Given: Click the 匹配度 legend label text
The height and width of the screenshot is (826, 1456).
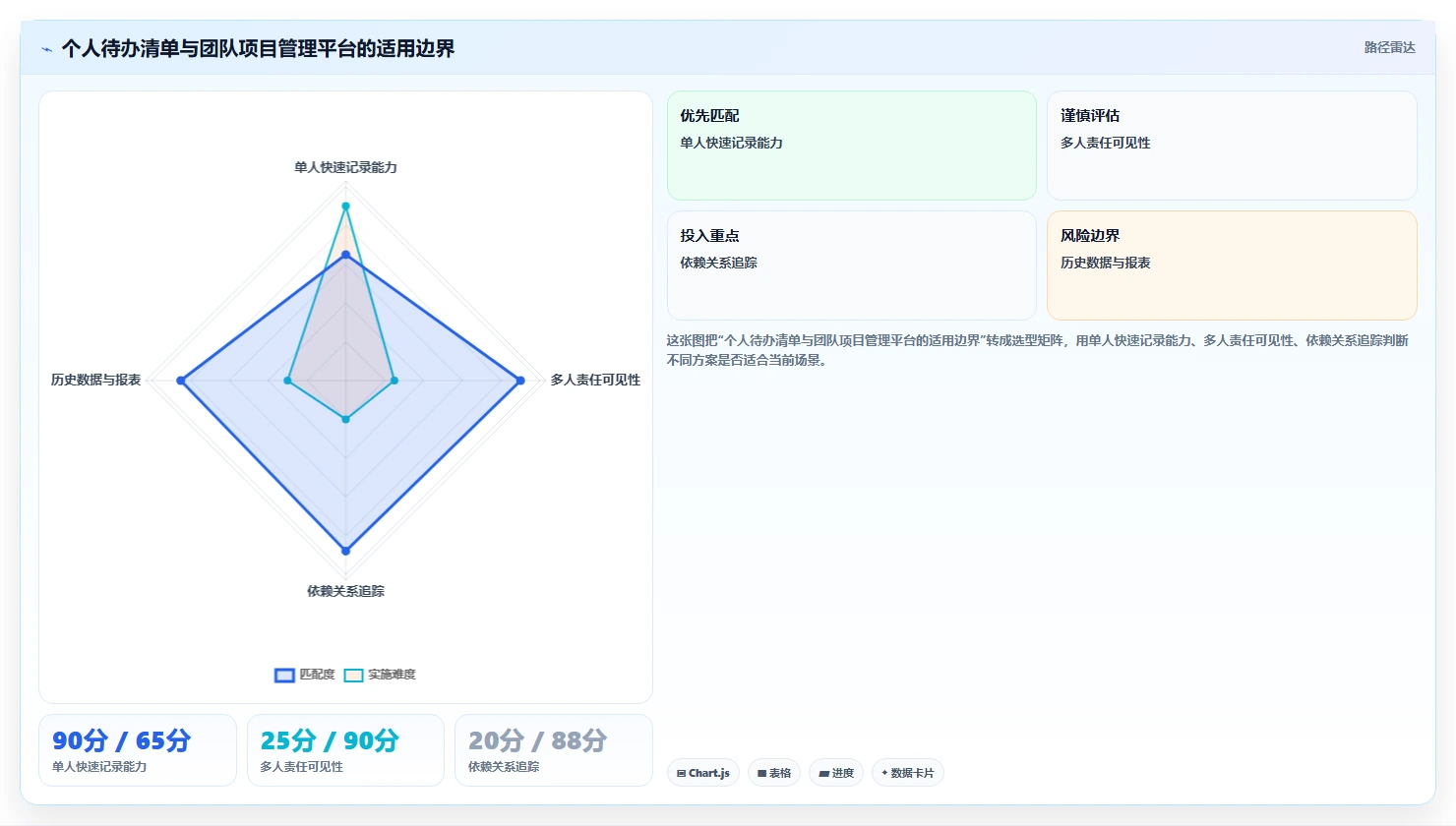Looking at the screenshot, I should [x=317, y=675].
